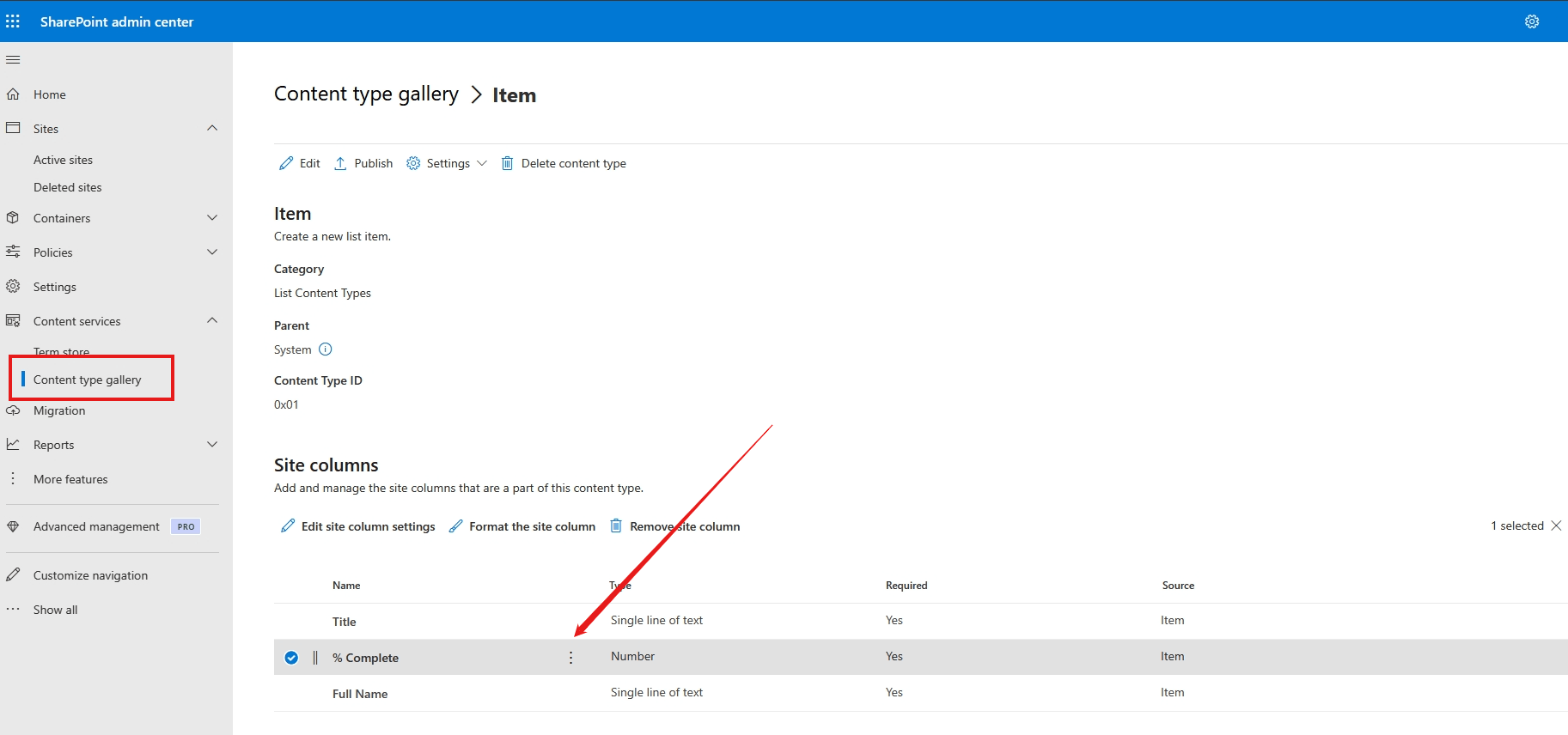The height and width of the screenshot is (735, 1568).
Task: Clear selection with the X beside 1 selected
Action: point(1556,525)
